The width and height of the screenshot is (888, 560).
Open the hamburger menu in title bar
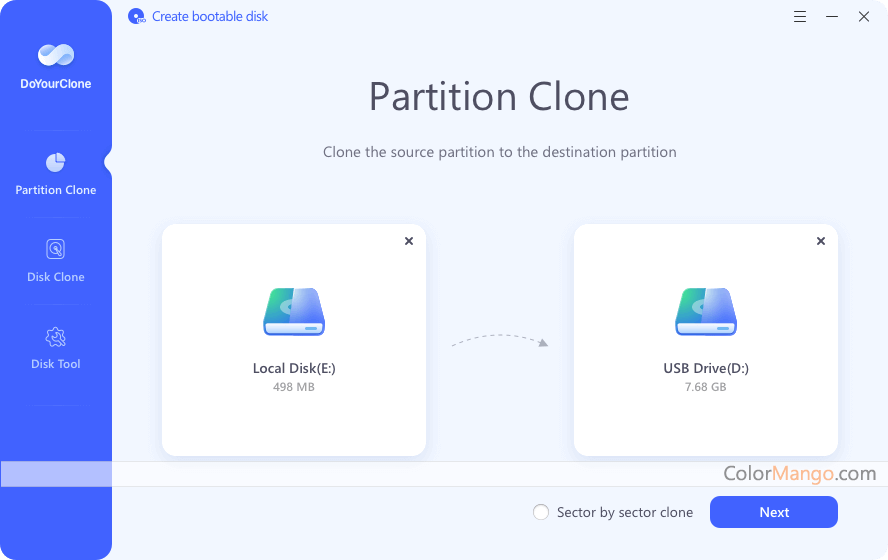click(800, 17)
